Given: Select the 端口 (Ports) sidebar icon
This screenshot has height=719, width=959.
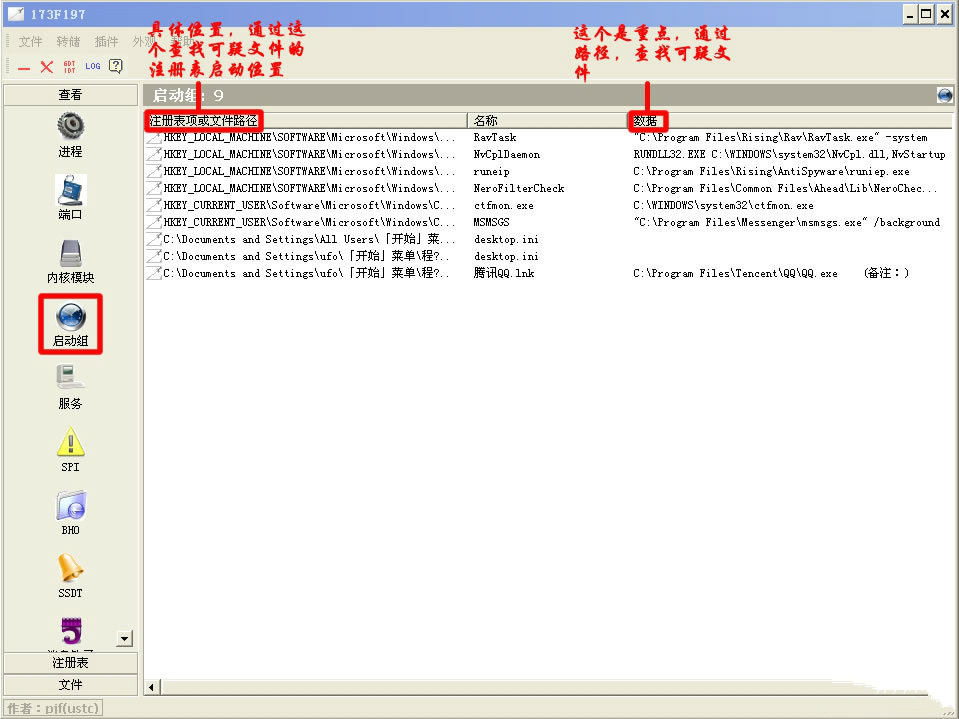Looking at the screenshot, I should pos(70,190).
